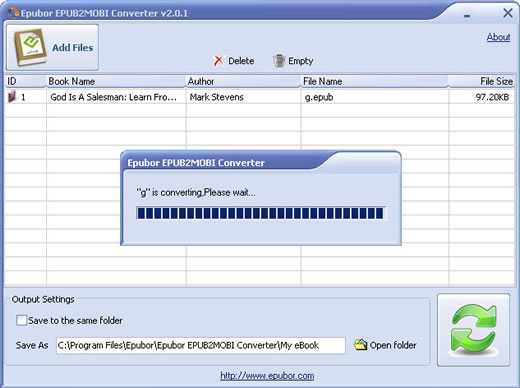Click the Epubor app icon in title bar
Image resolution: width=520 pixels, height=388 pixels.
(x=13, y=13)
